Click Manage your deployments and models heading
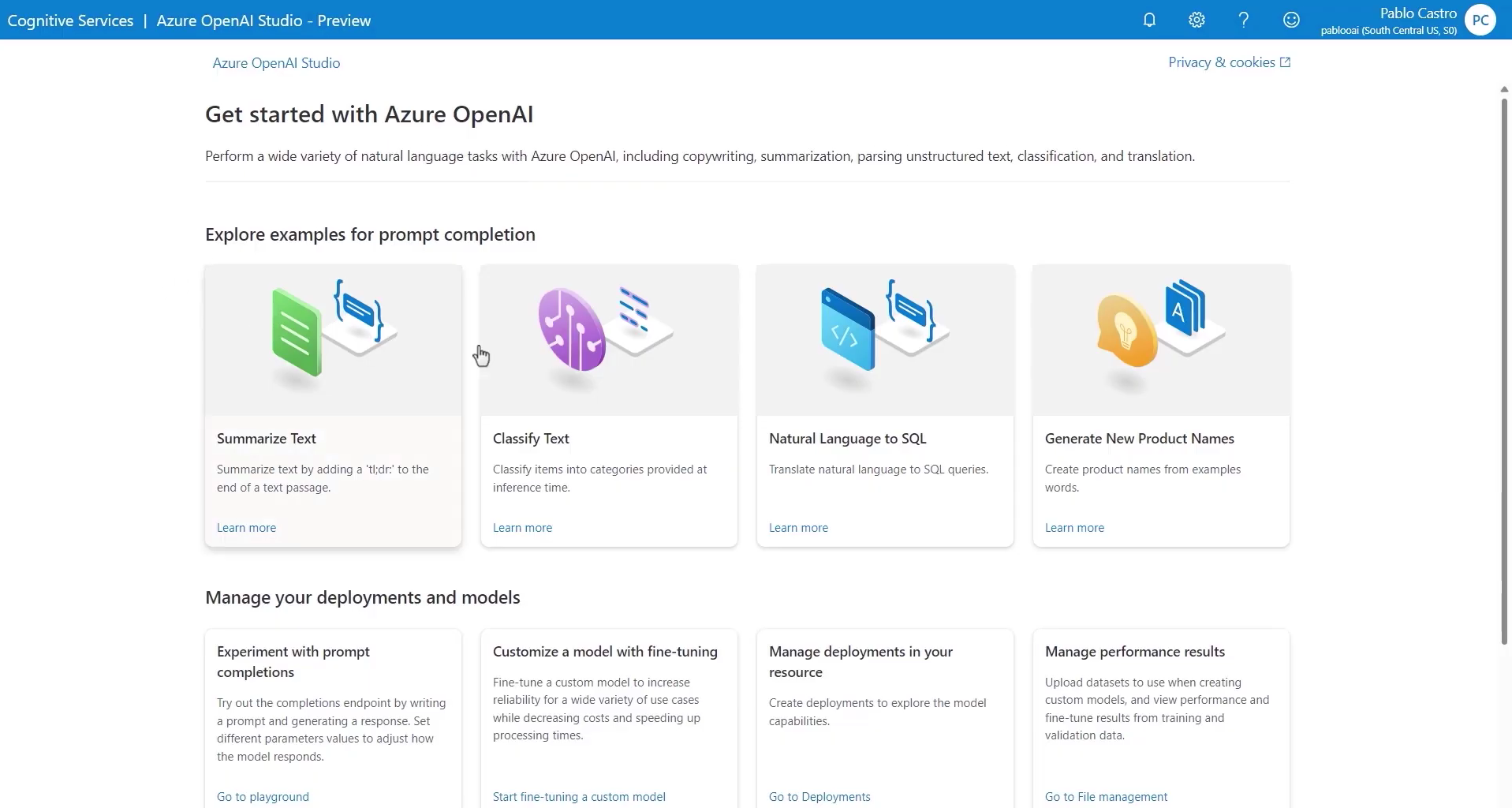 363,598
